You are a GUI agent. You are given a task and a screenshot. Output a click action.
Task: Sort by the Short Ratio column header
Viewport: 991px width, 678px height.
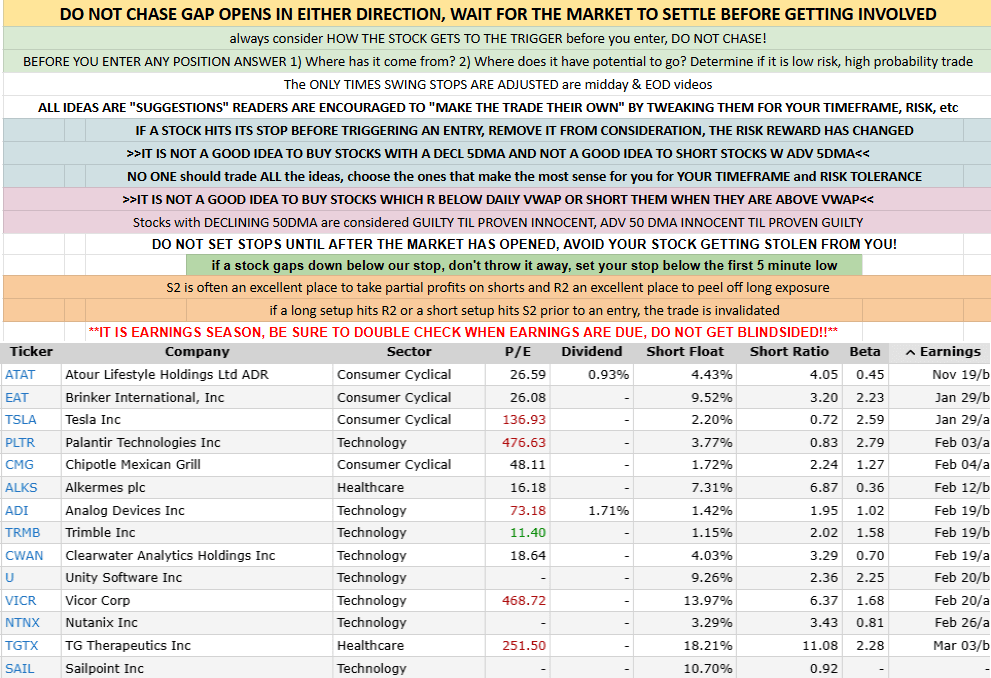click(x=789, y=352)
